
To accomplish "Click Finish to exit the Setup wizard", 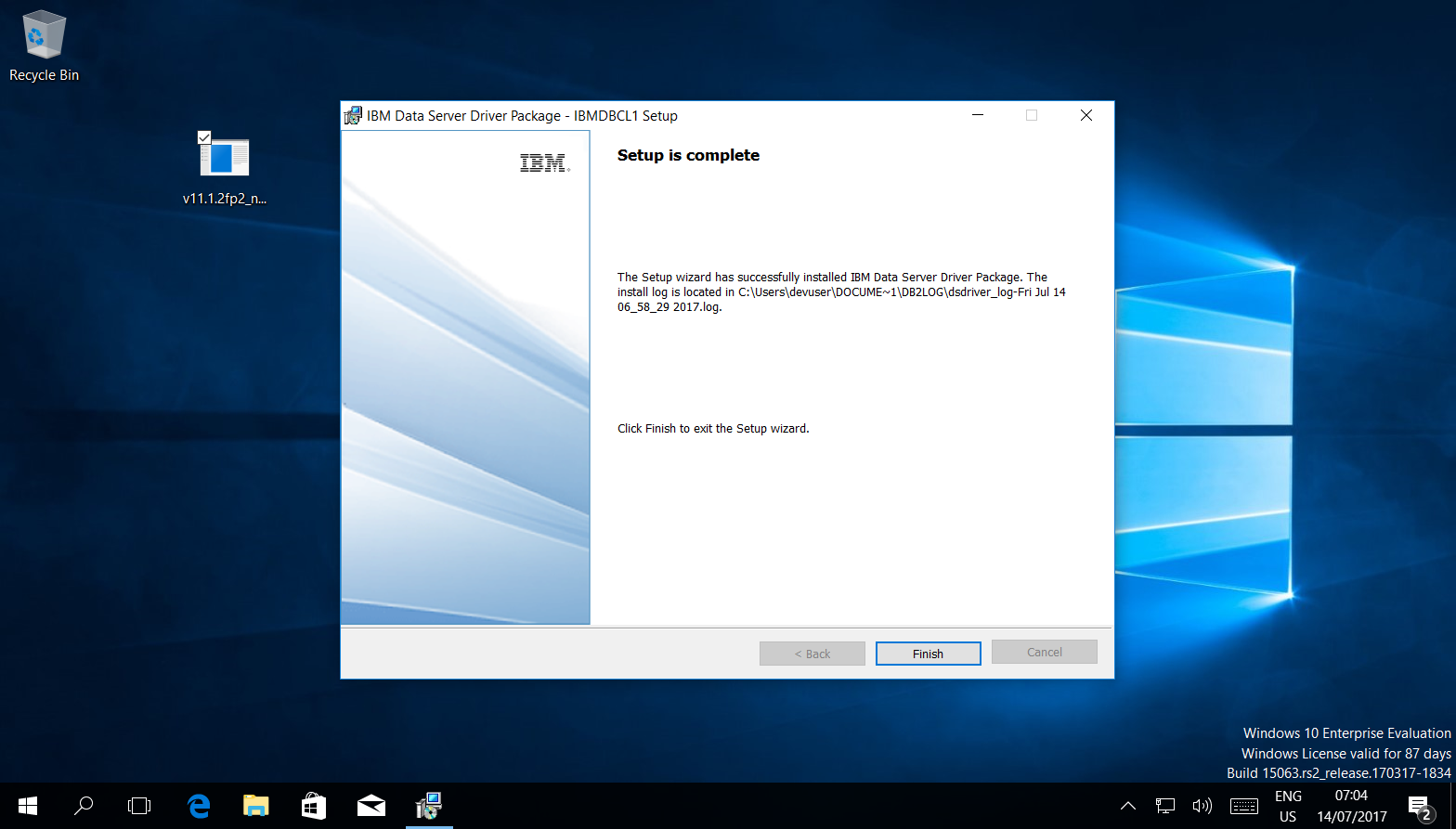I will coord(928,654).
